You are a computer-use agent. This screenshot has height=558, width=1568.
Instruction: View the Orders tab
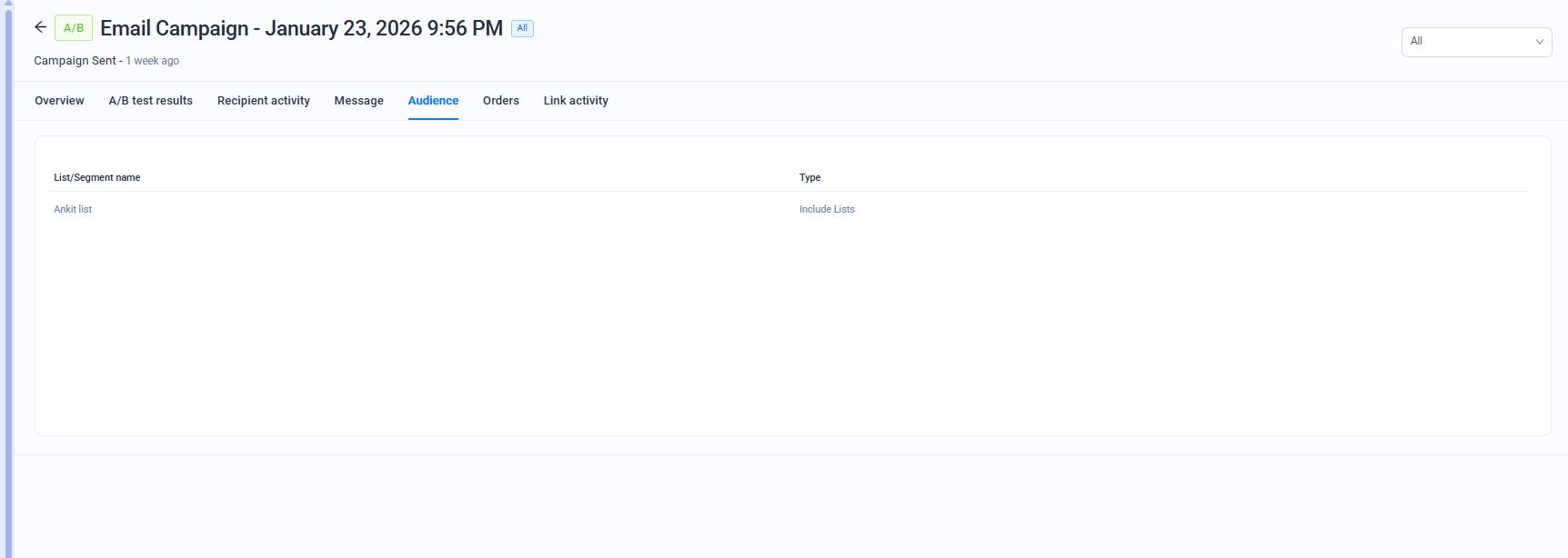point(500,101)
